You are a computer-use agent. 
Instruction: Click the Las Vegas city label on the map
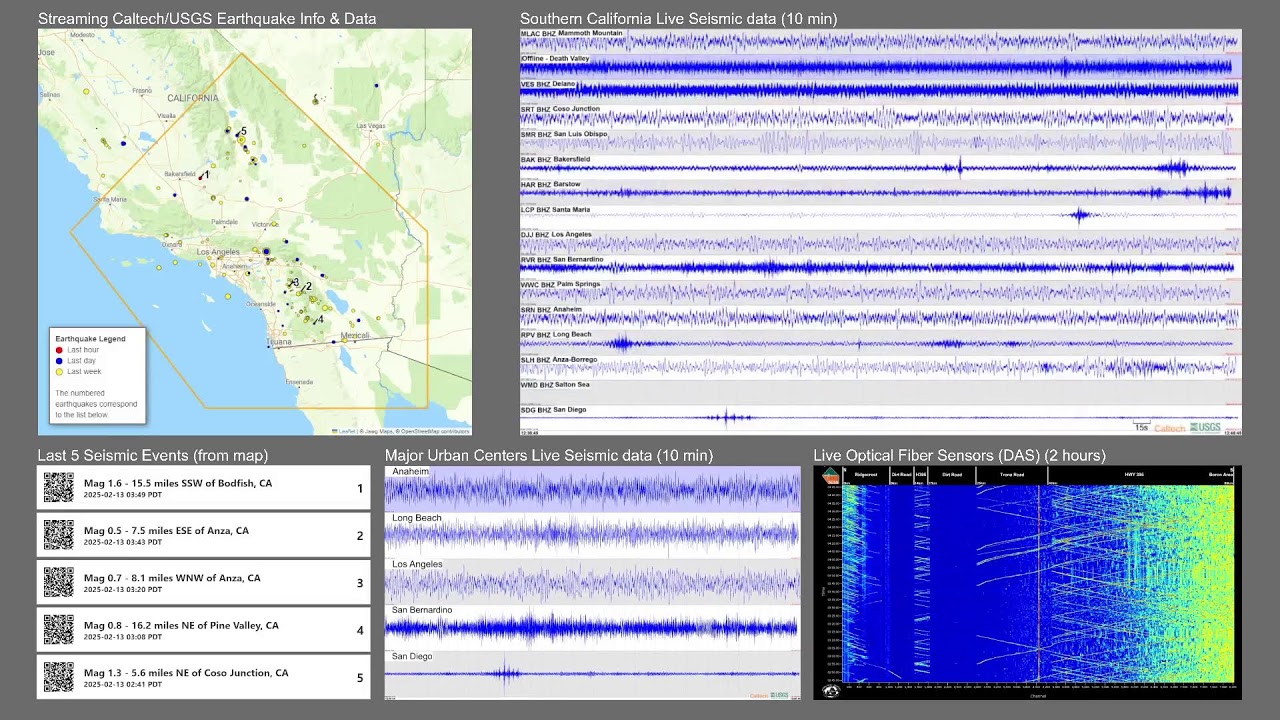(371, 126)
